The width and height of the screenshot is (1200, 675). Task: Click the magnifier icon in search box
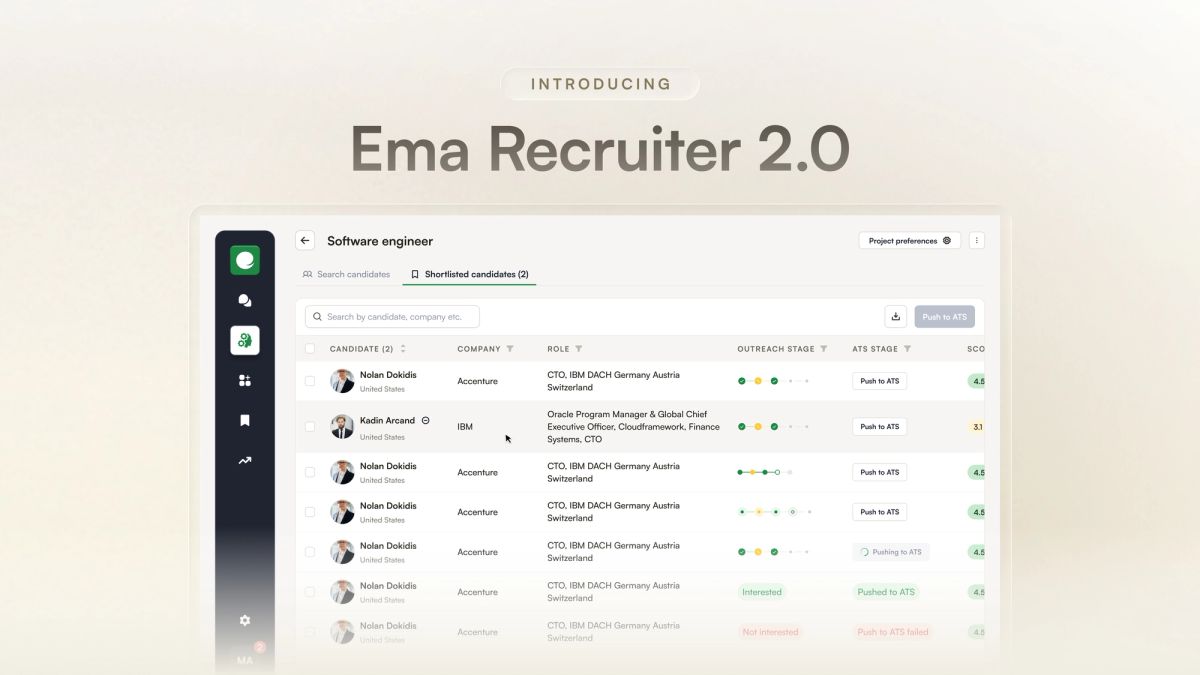tap(318, 317)
